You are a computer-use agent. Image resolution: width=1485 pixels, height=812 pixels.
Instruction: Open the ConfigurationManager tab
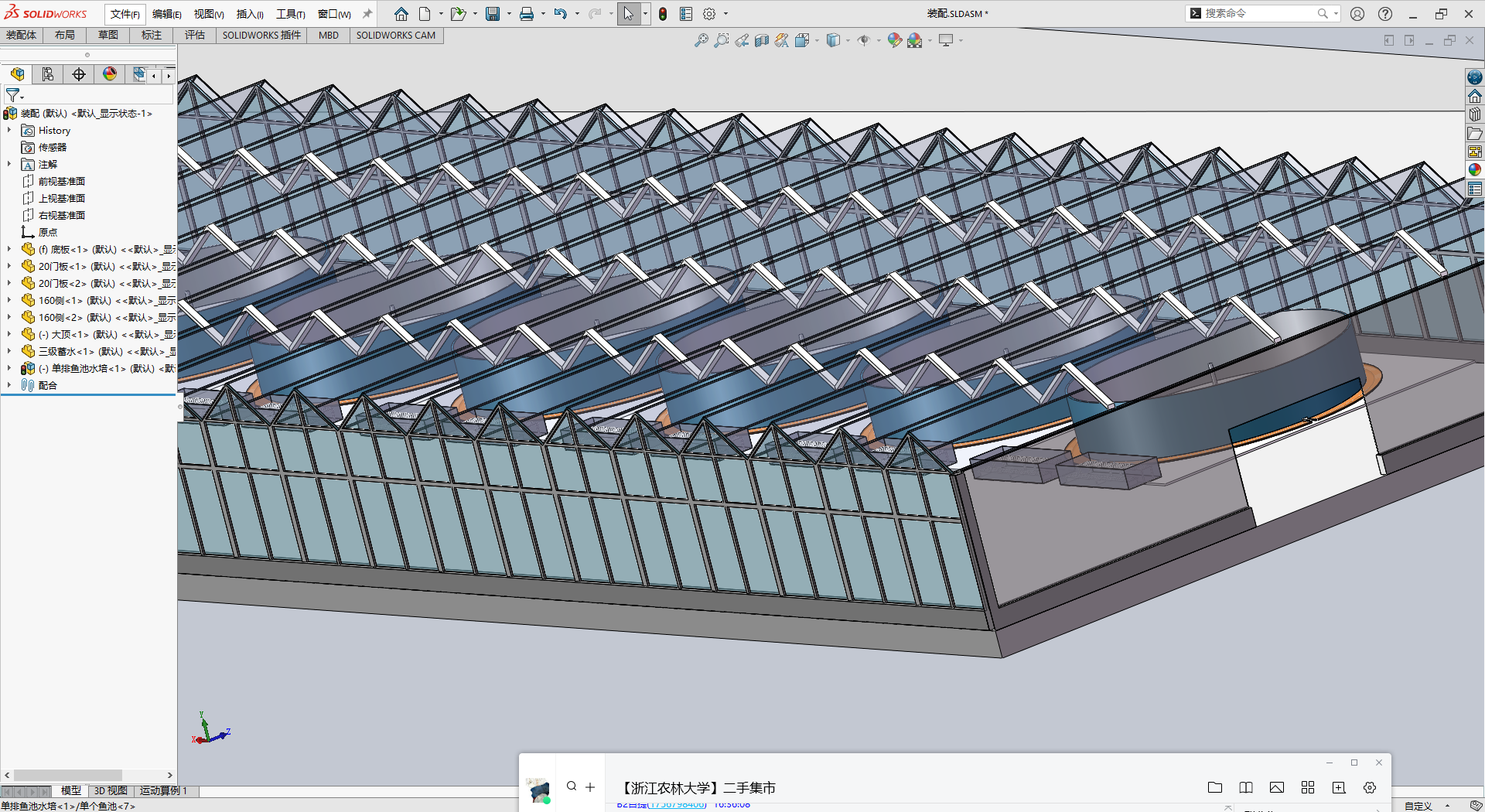click(48, 74)
